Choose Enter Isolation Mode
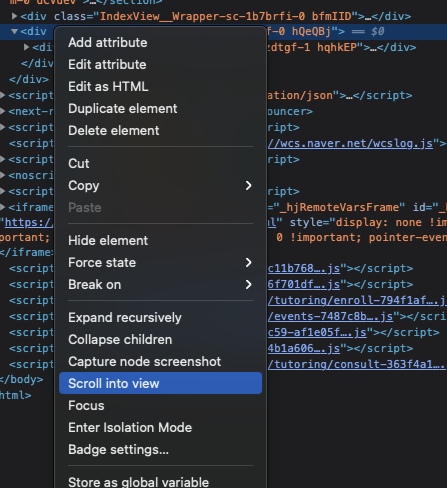447x488 pixels. [x=130, y=428]
